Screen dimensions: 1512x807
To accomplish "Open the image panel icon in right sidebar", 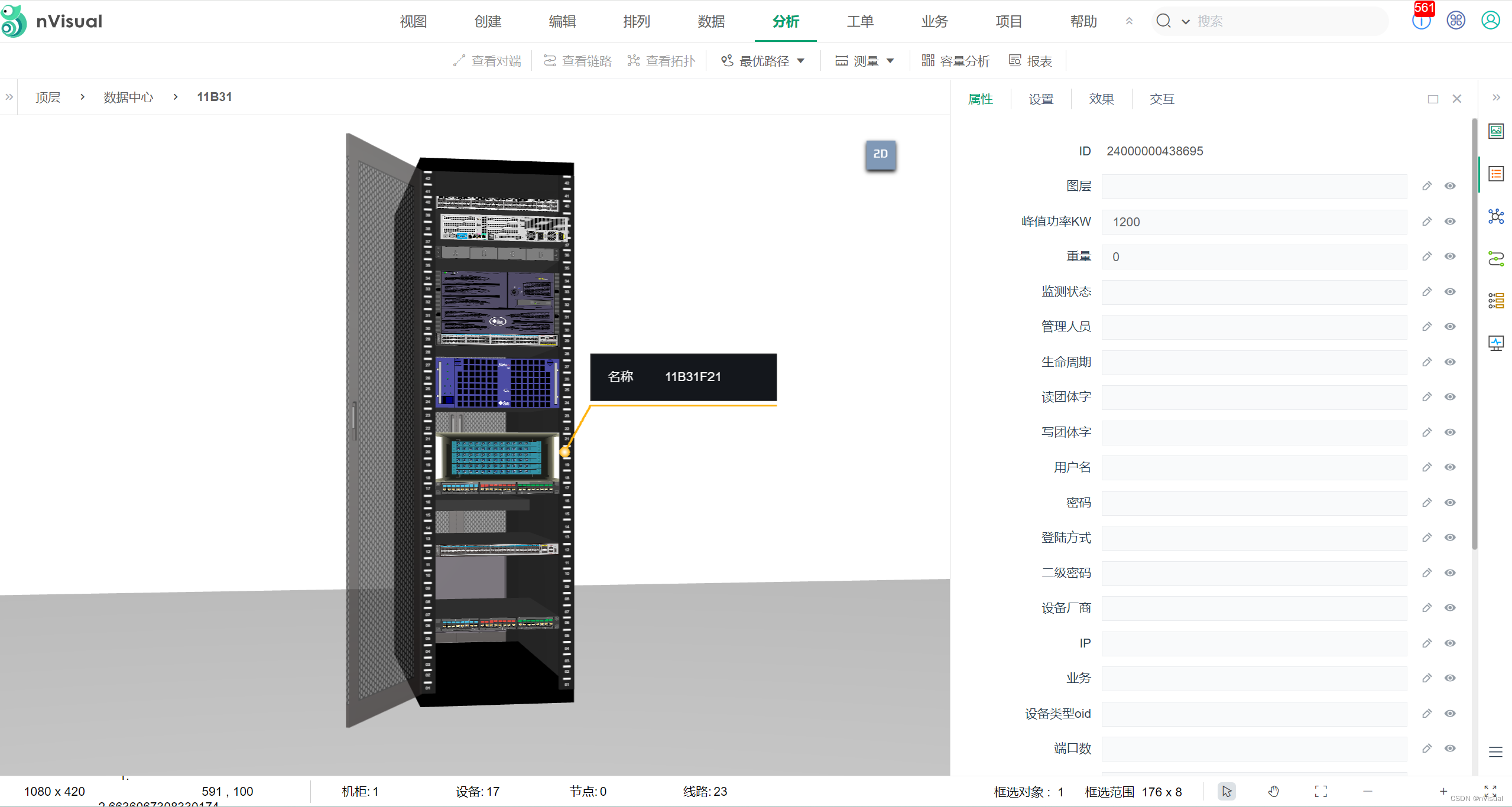I will click(x=1495, y=131).
